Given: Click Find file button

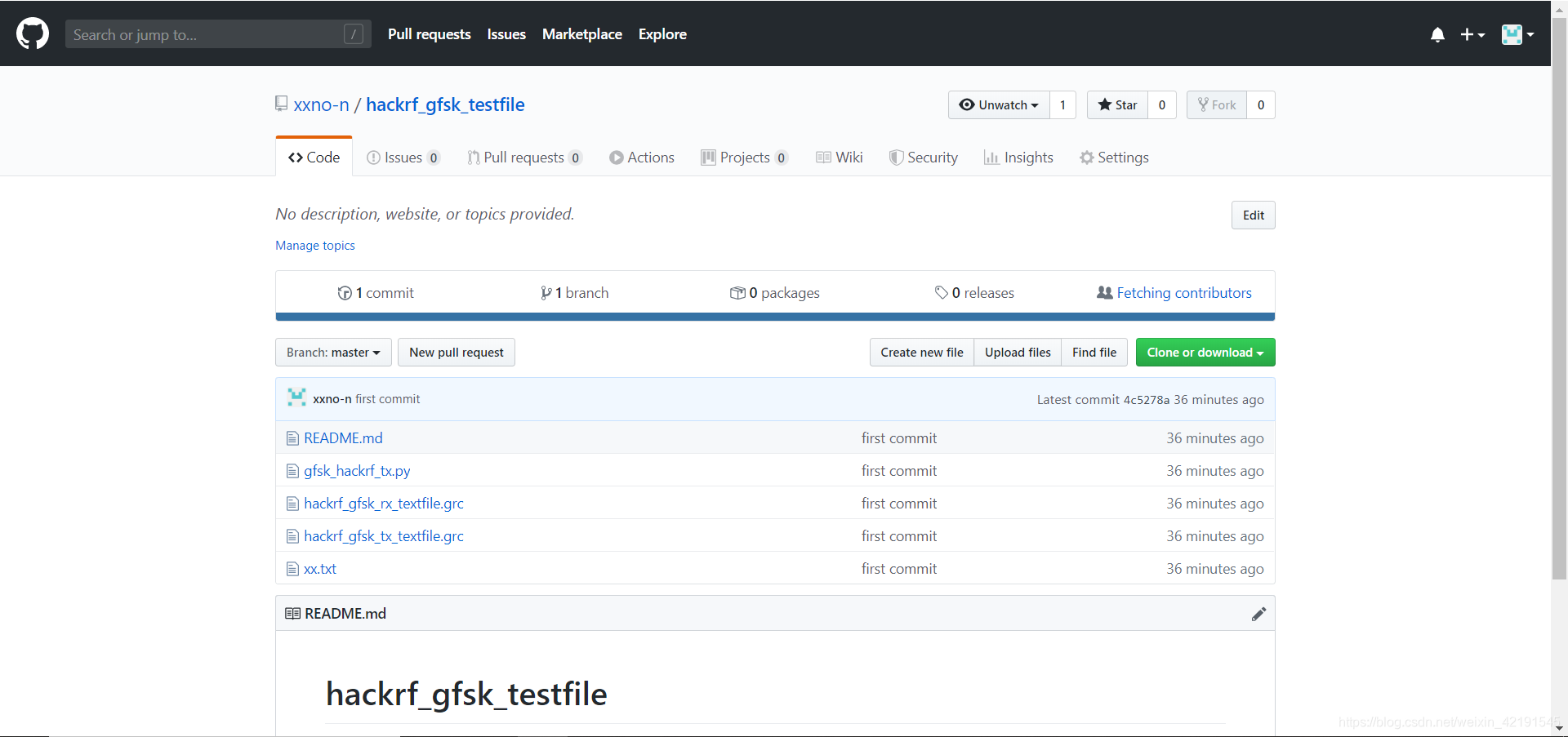Looking at the screenshot, I should pos(1094,353).
